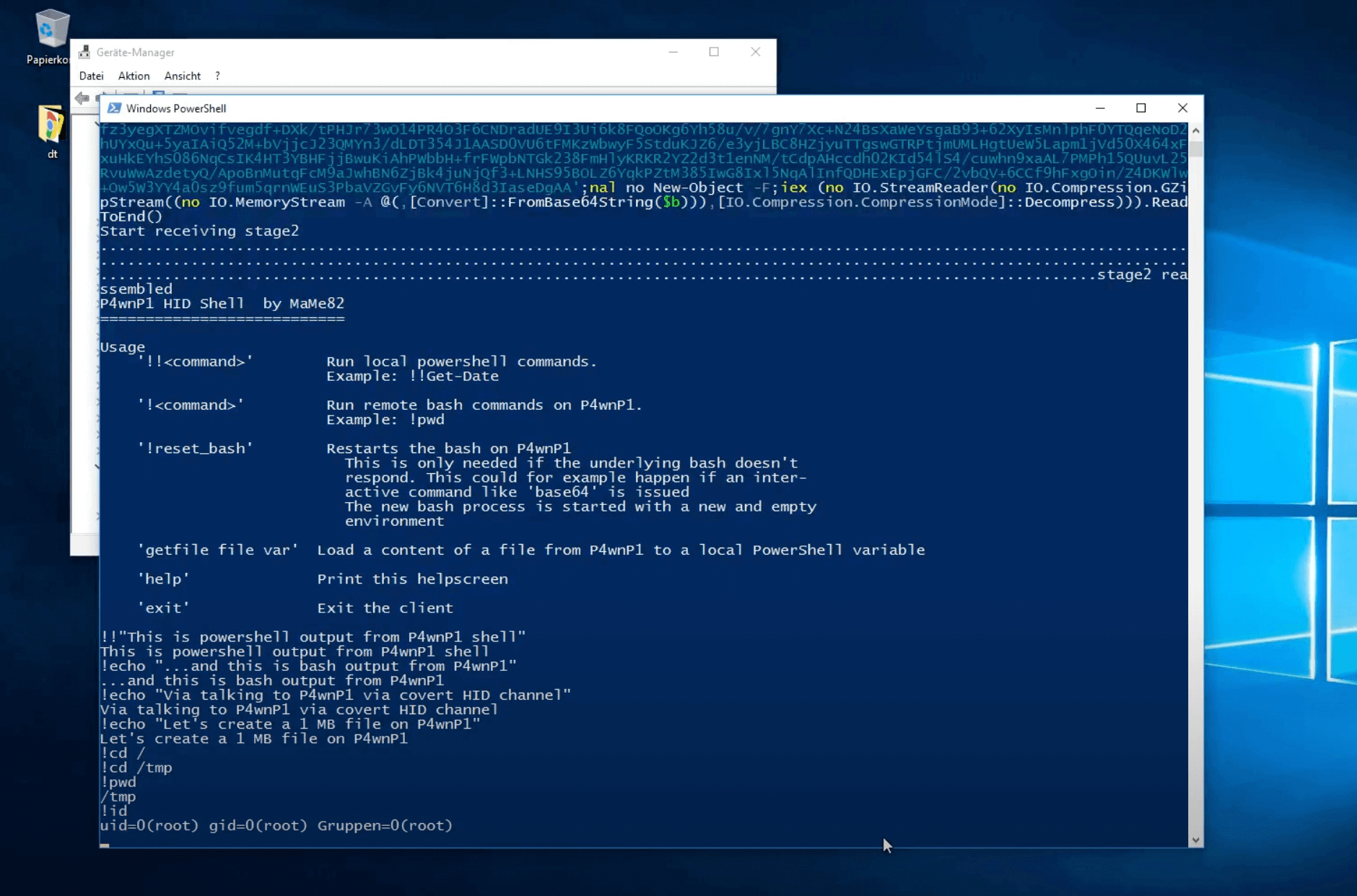Minimize the Windows PowerShell window
The height and width of the screenshot is (896, 1357).
(1100, 108)
